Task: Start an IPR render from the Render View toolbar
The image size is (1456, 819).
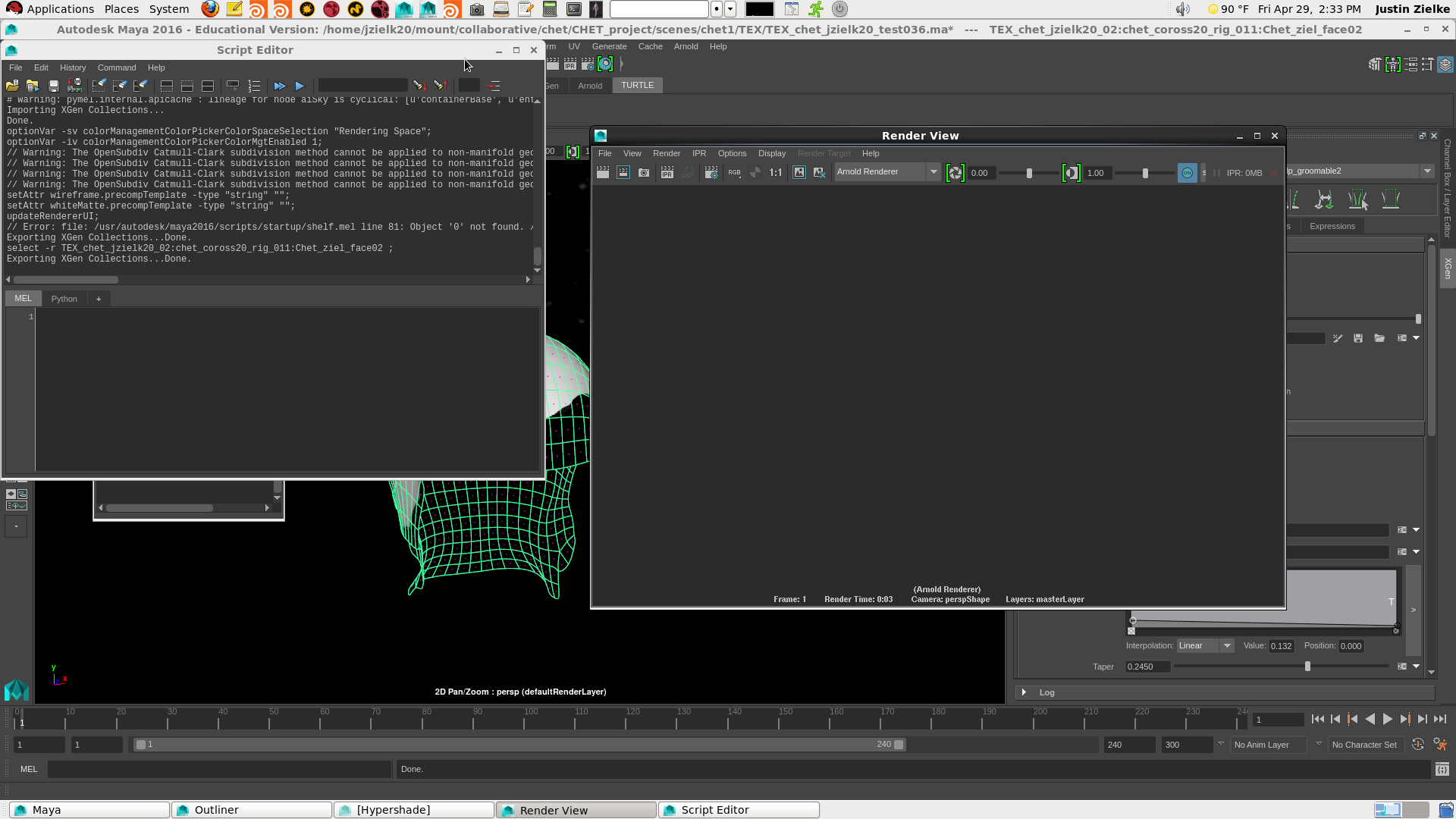Action: (x=667, y=173)
